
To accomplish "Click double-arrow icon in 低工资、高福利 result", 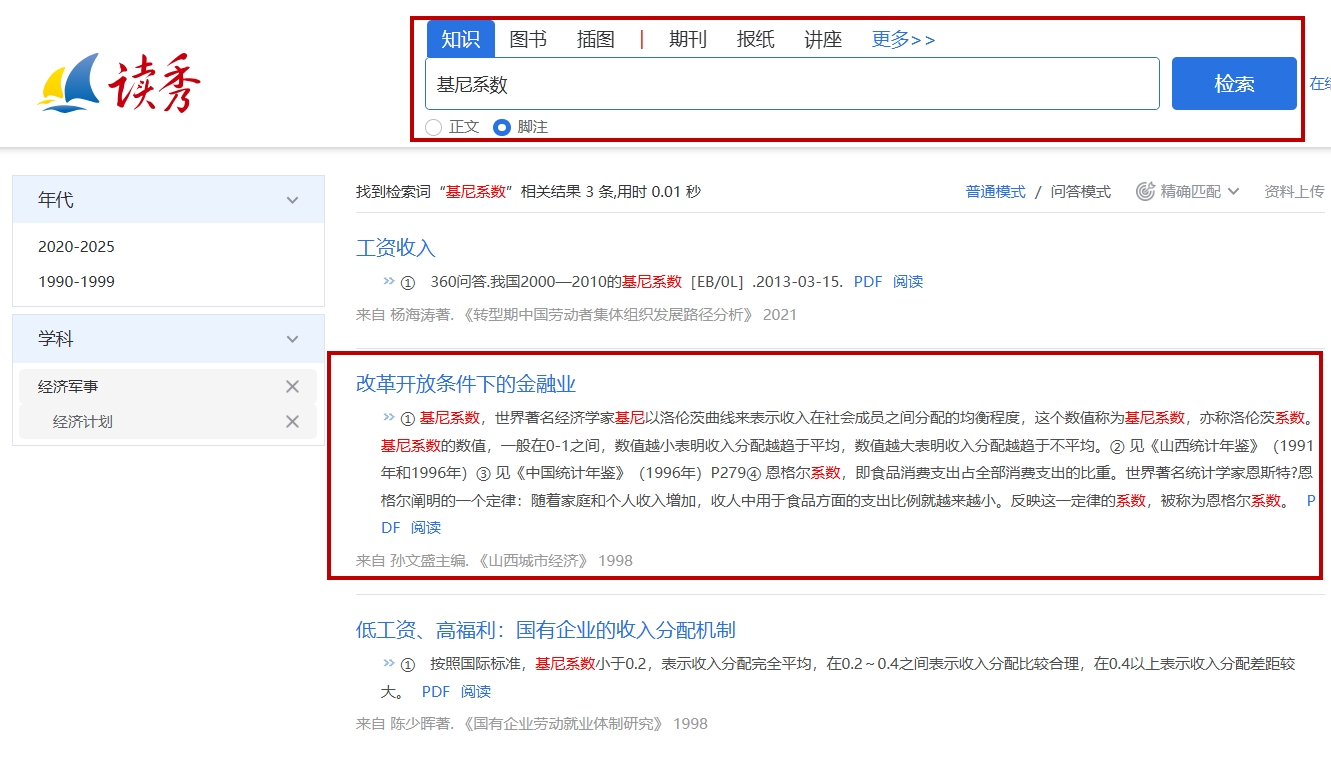I will (388, 663).
